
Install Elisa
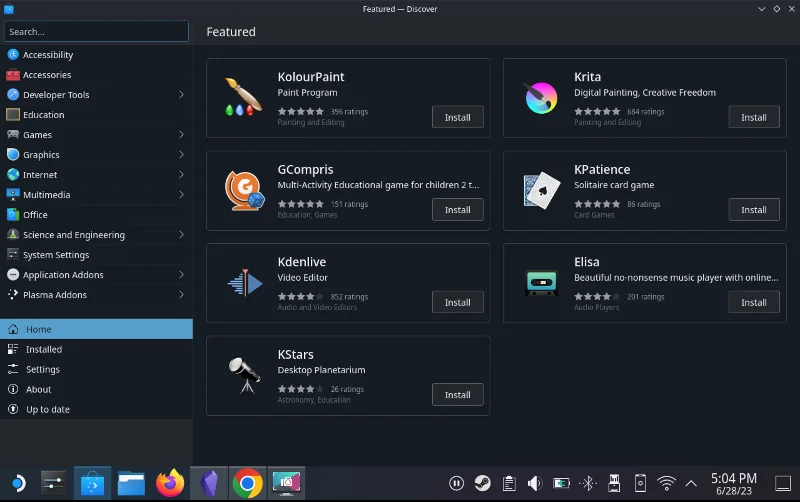[x=754, y=303]
